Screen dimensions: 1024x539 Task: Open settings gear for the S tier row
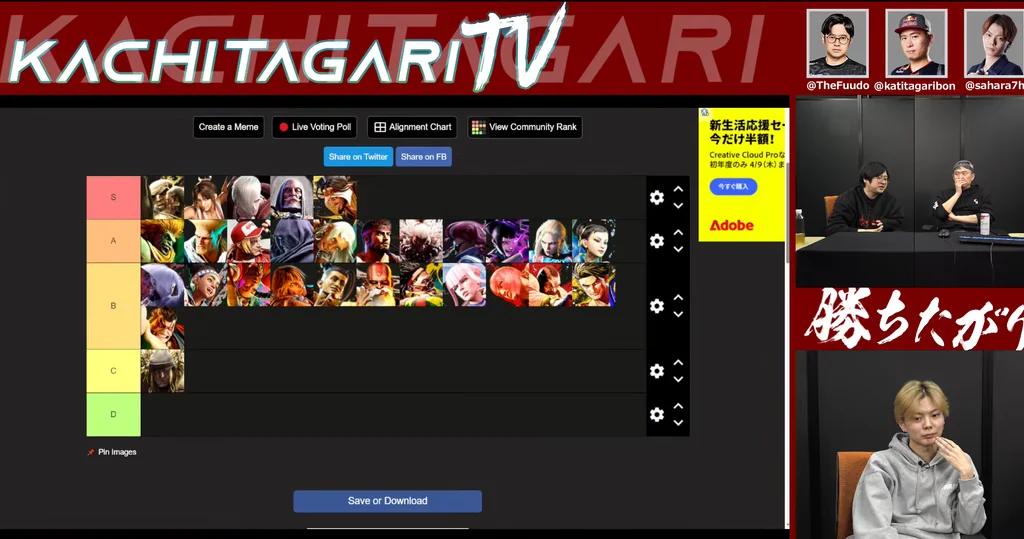(x=657, y=197)
